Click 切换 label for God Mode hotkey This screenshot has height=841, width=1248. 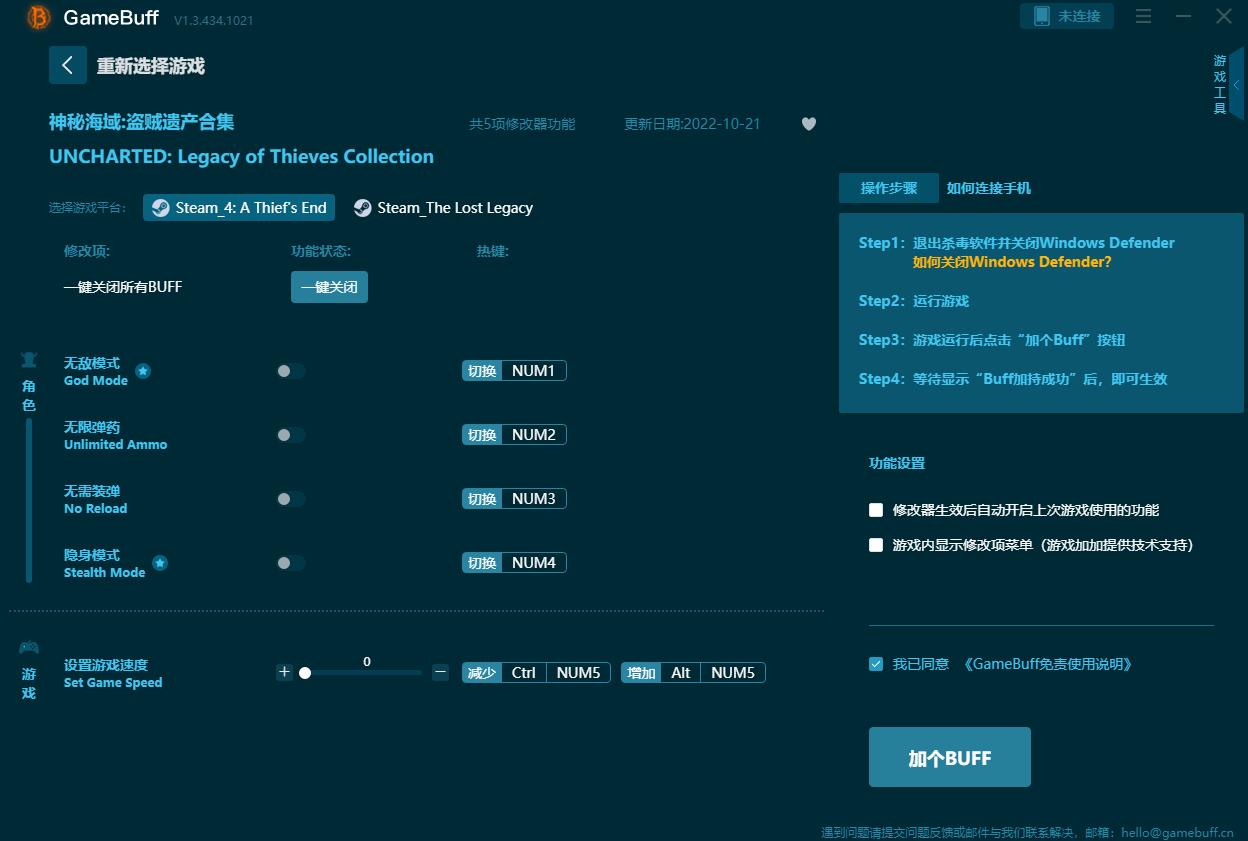pyautogui.click(x=482, y=371)
